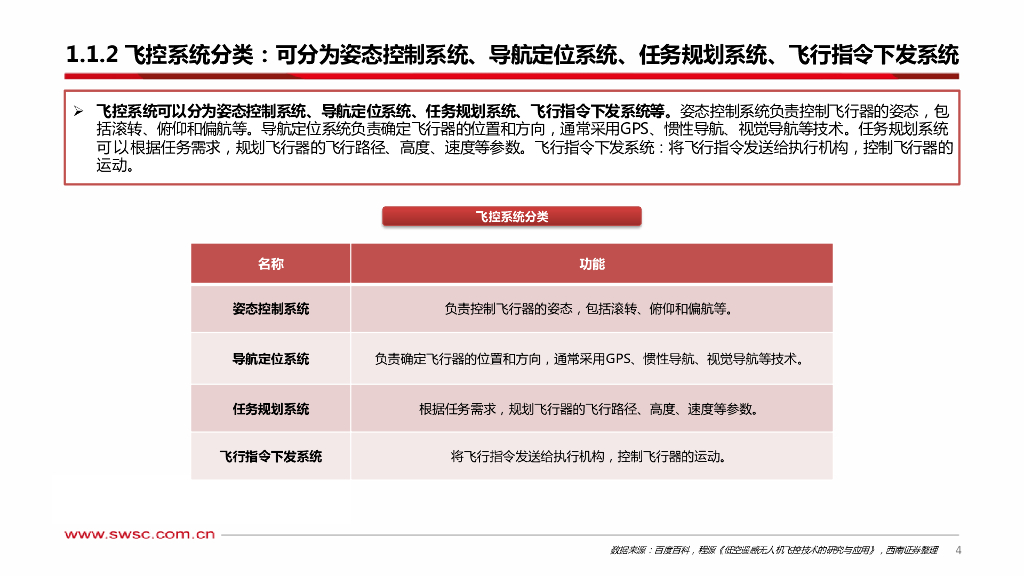Click the bold intro sentence in the text box

click(x=384, y=111)
